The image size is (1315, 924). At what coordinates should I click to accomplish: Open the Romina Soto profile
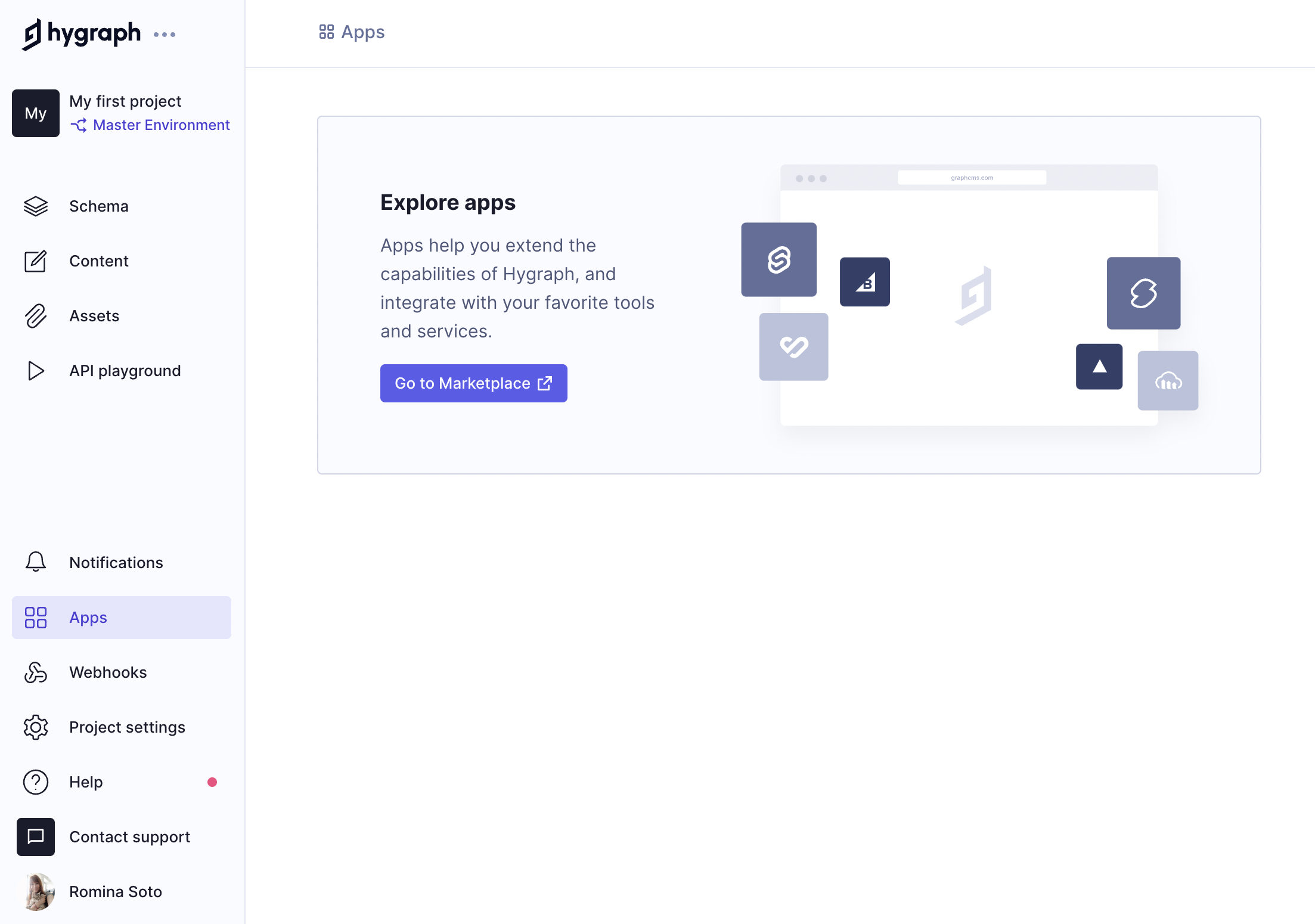point(116,892)
